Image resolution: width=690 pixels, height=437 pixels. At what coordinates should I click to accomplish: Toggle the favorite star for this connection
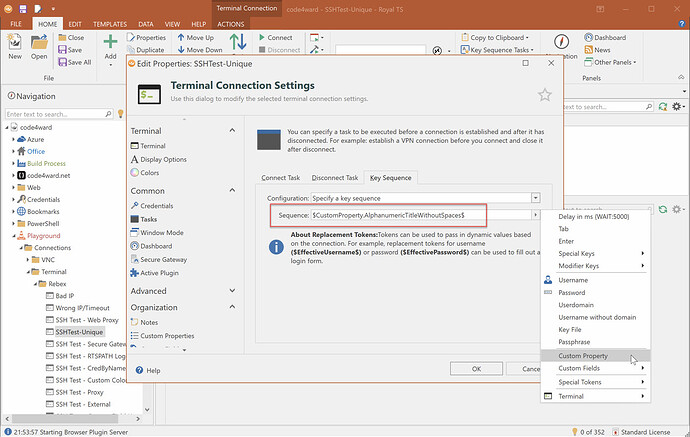point(544,95)
